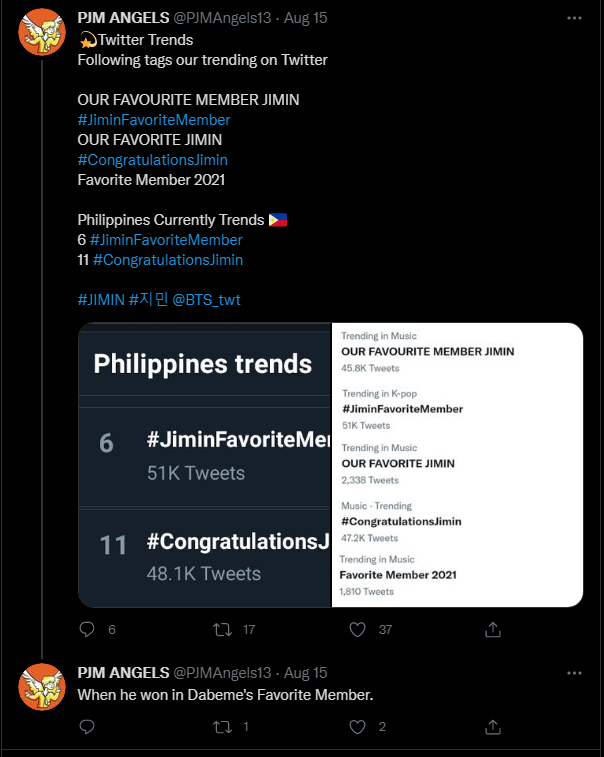Open the first #JiminFavoriteMember hashtag link

click(154, 120)
